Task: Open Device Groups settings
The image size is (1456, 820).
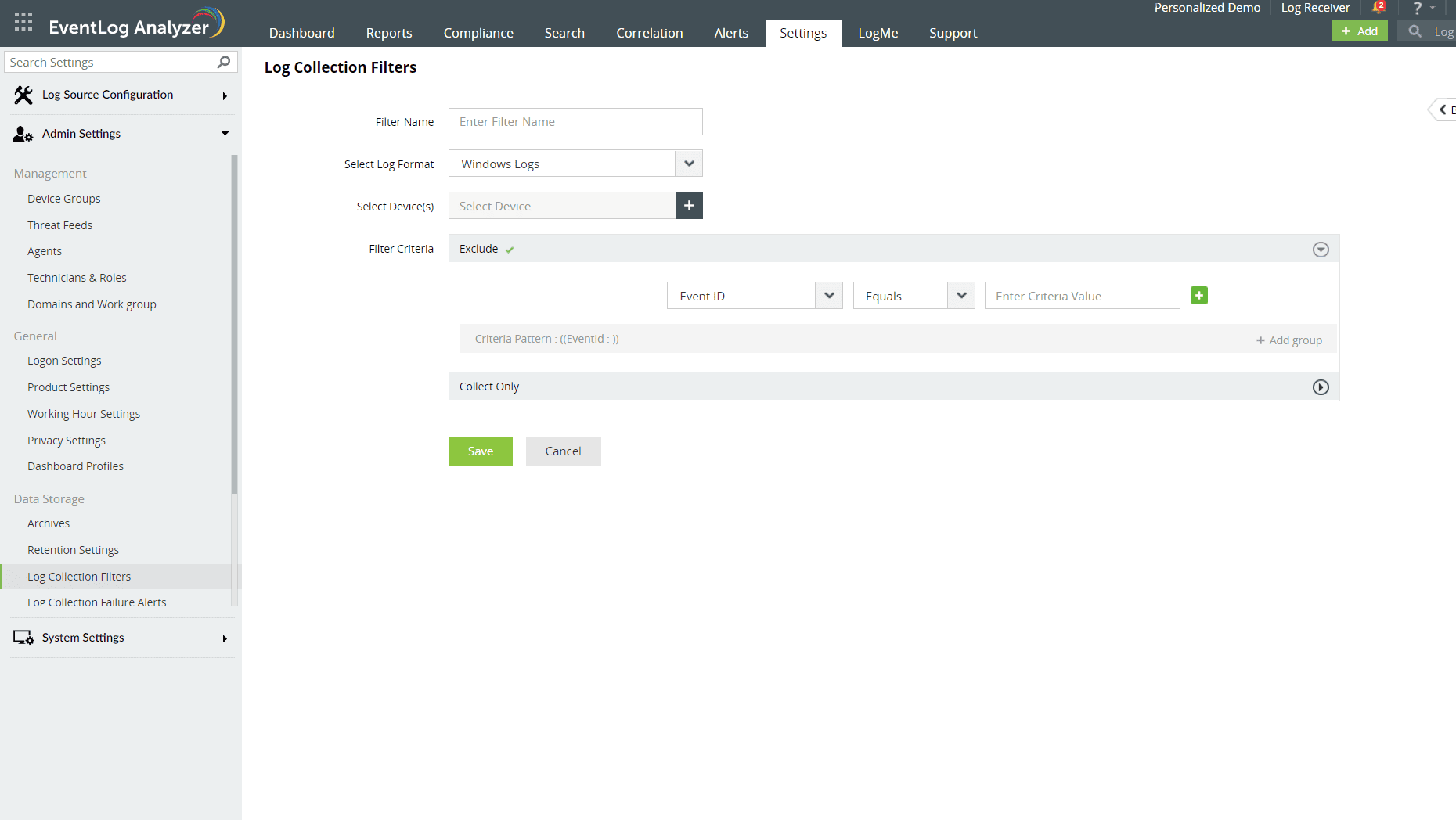Action: [64, 199]
